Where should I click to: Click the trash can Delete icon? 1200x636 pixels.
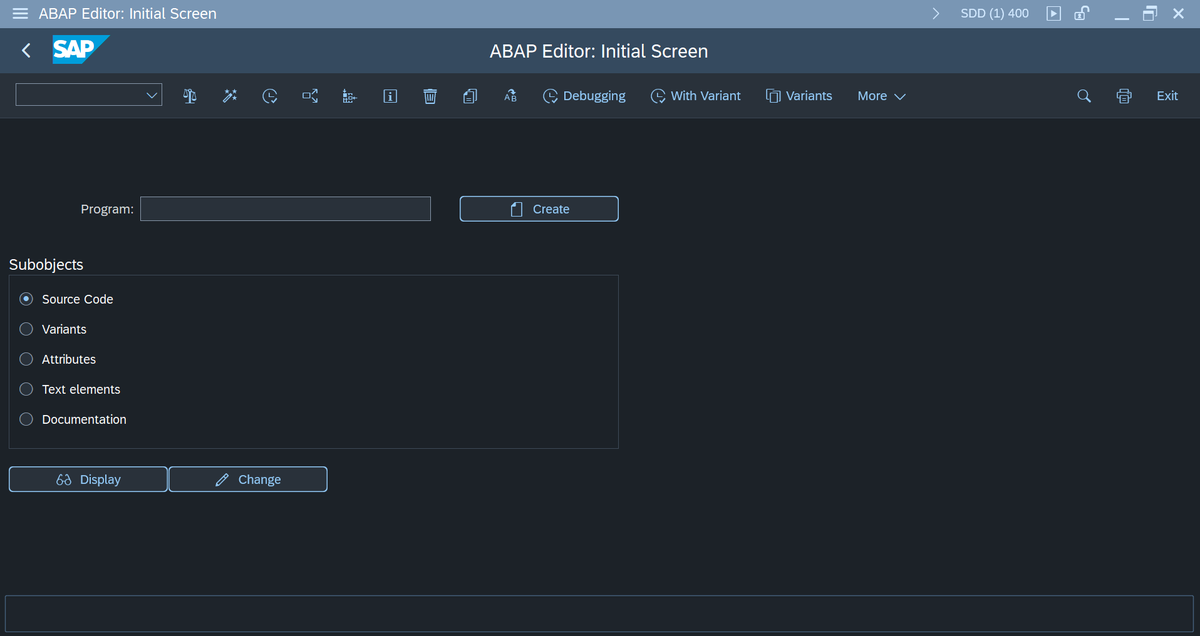[x=430, y=96]
